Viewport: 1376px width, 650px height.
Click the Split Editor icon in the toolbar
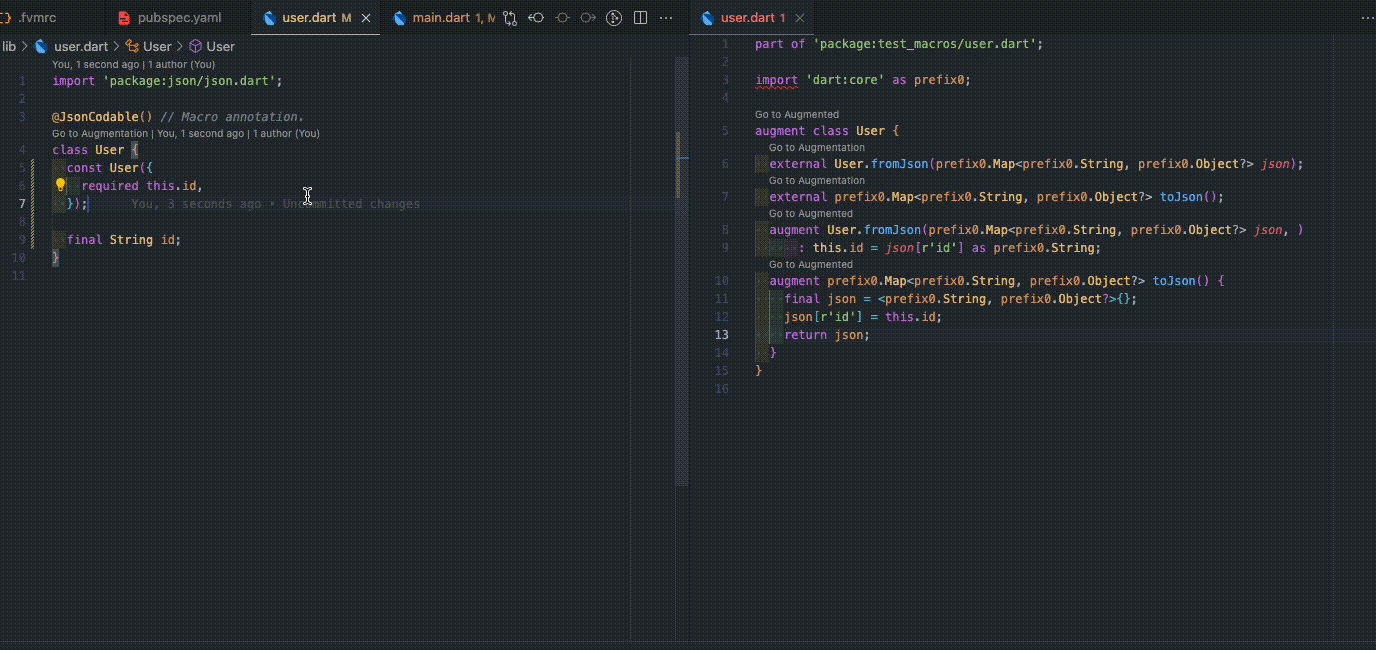[x=640, y=17]
